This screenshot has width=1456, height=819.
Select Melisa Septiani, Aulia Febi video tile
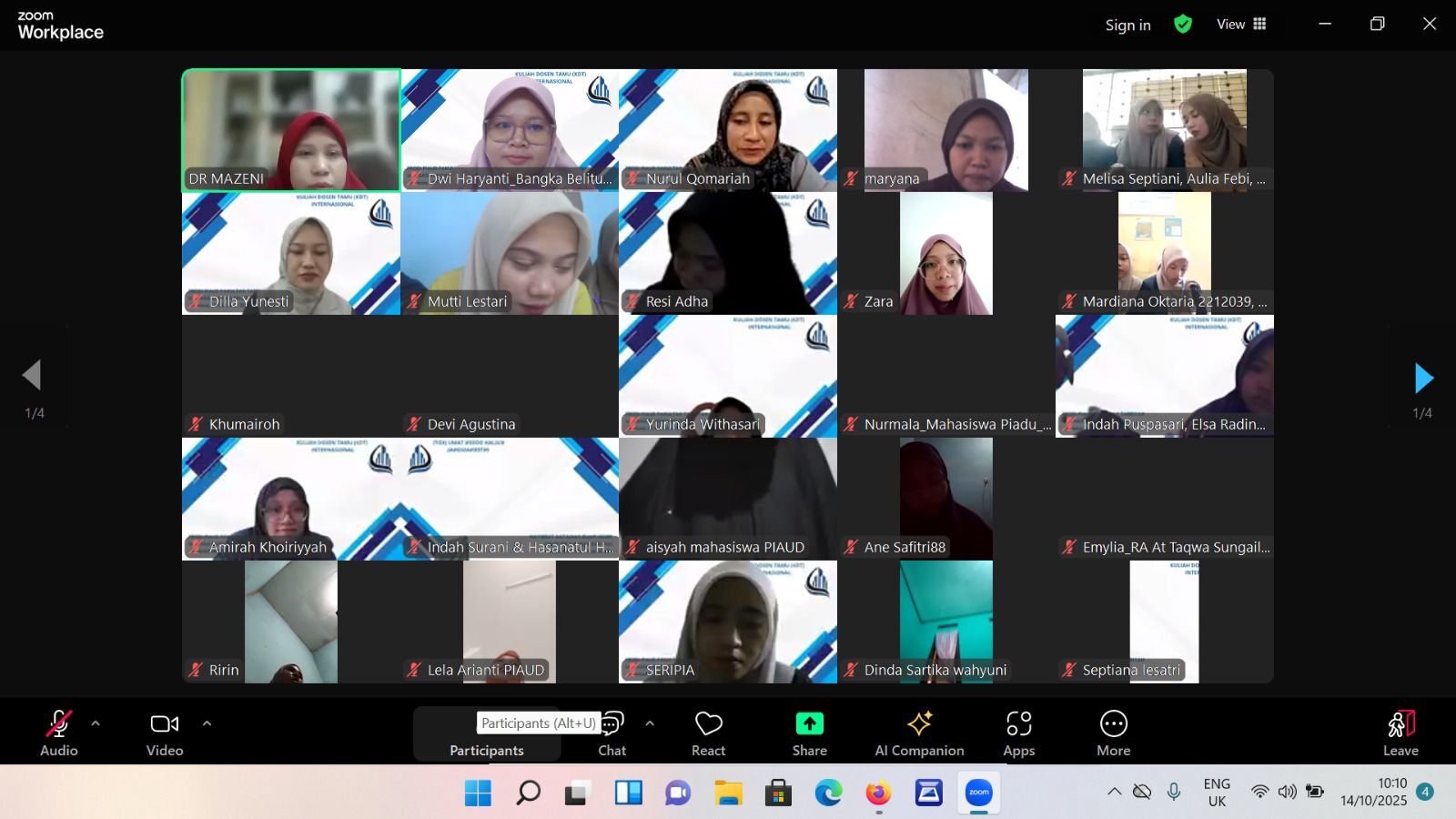pyautogui.click(x=1165, y=130)
